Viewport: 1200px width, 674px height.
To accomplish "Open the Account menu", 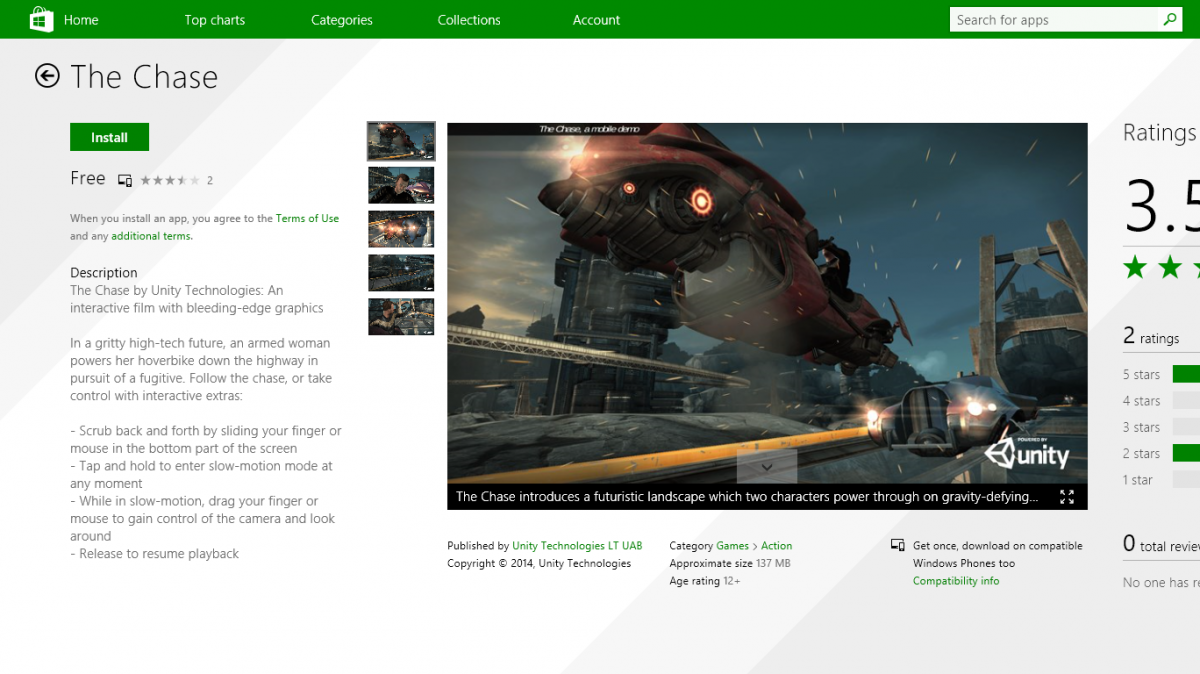I will [x=597, y=20].
